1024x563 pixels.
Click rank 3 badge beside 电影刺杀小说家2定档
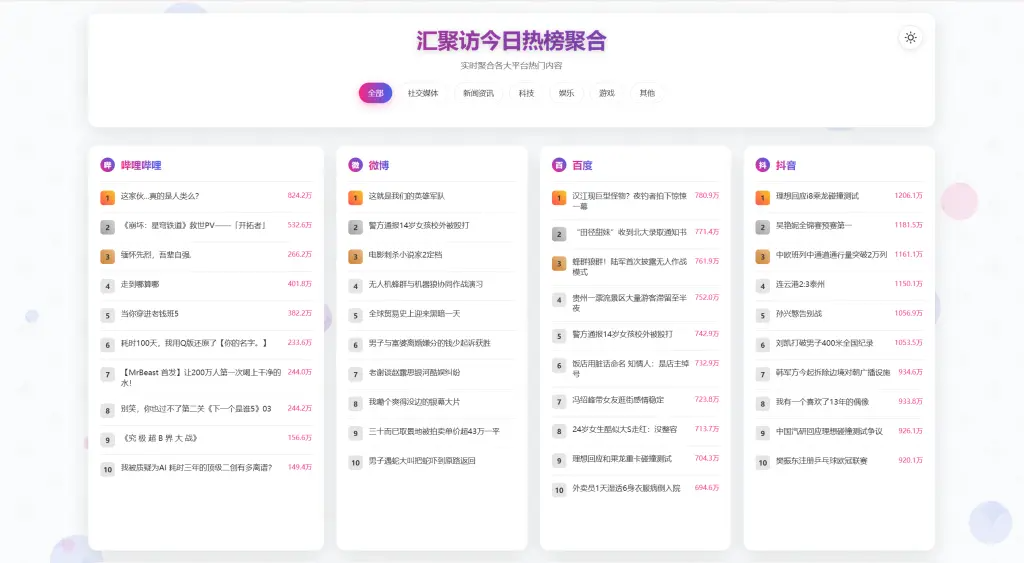coord(355,257)
